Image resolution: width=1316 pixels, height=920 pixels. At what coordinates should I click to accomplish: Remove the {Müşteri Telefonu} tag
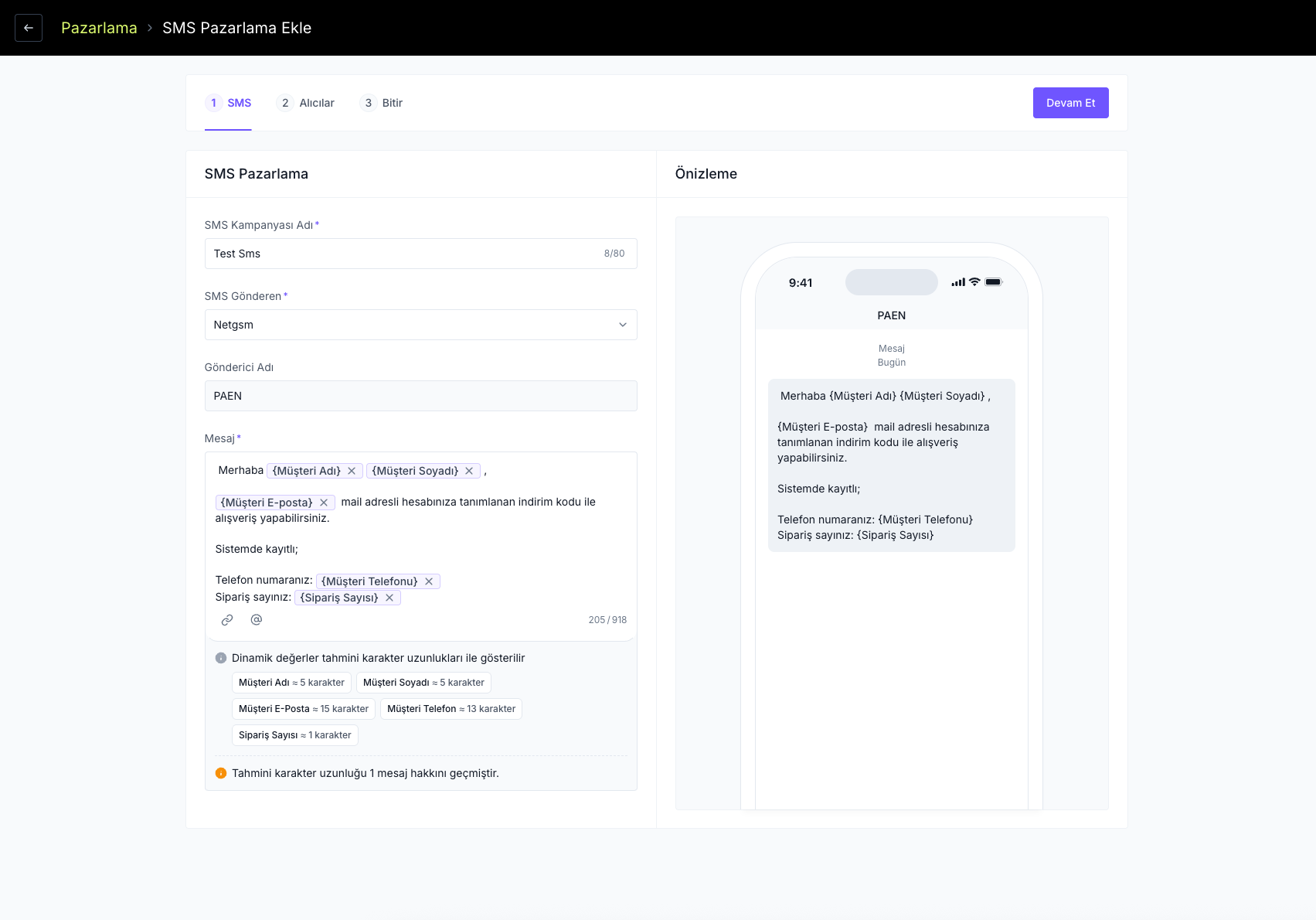coord(429,581)
